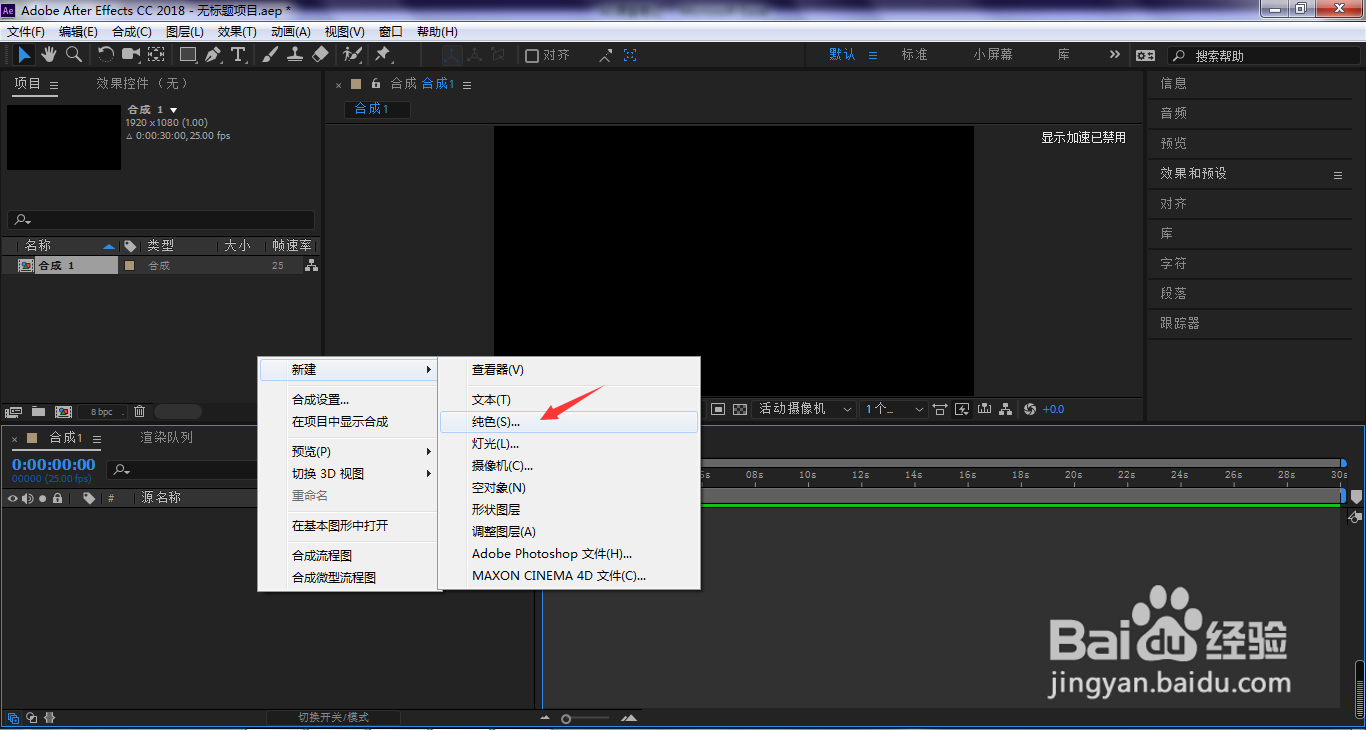Toggle the 对齐 snapping checkbox
Viewport: 1366px width, 730px height.
531,55
